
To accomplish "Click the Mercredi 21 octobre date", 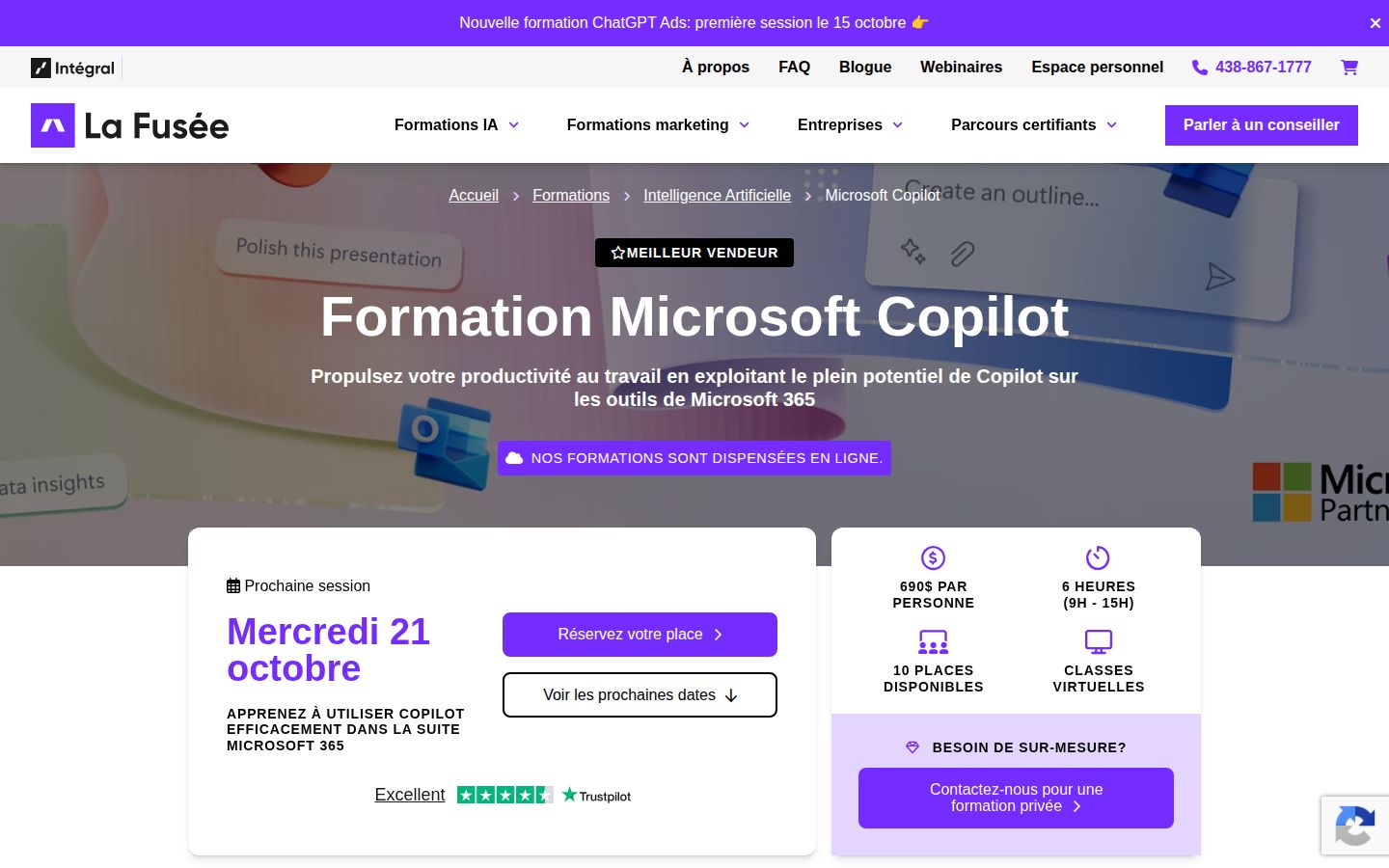I will [328, 650].
